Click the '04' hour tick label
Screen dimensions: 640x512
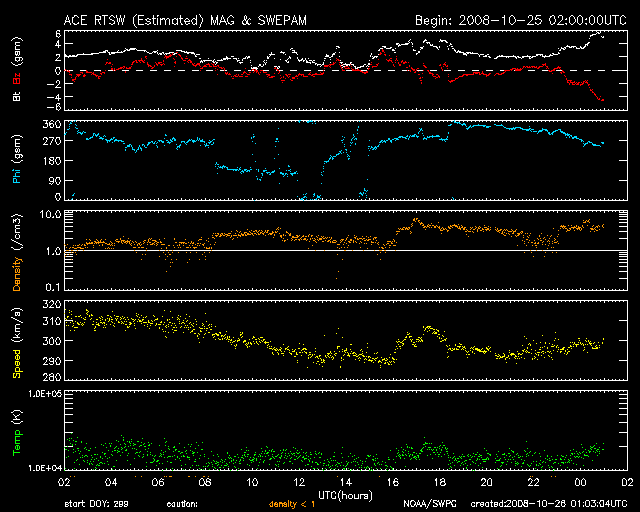pos(111,482)
